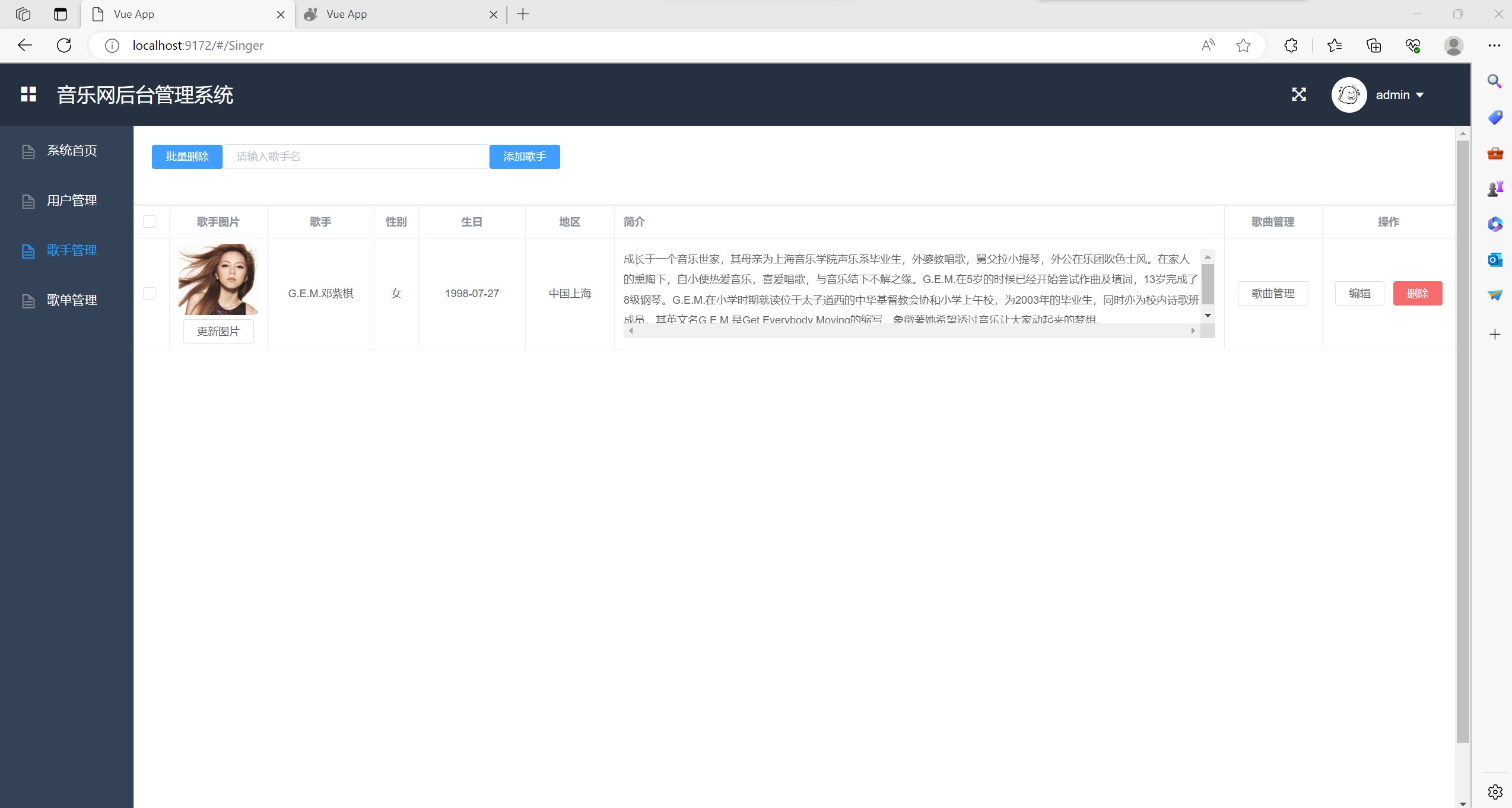The width and height of the screenshot is (1512, 808).
Task: Click the 歌手 column header
Action: 320,222
